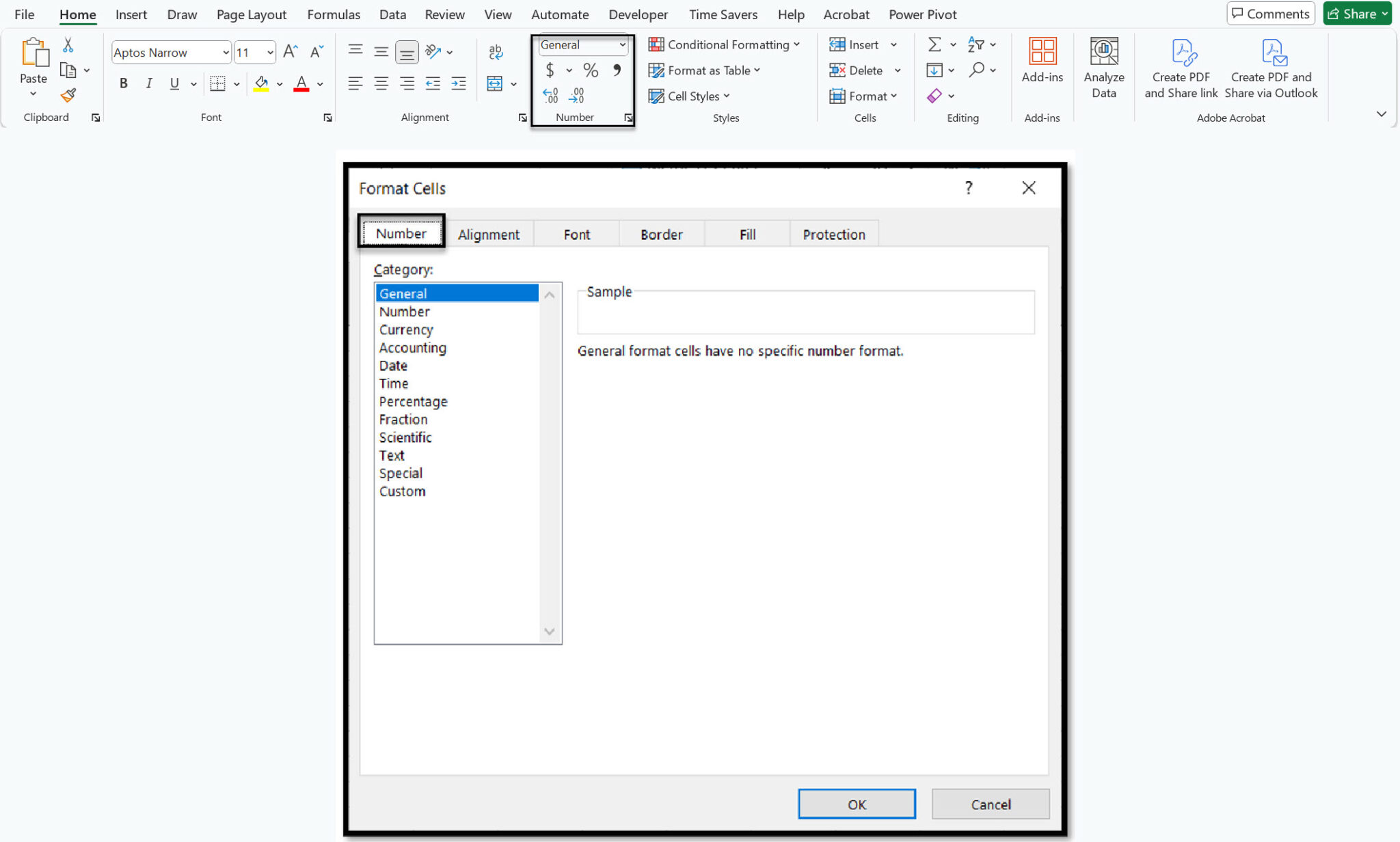Click the Orientation text rotate icon
This screenshot has width=1400, height=842.
pyautogui.click(x=433, y=51)
